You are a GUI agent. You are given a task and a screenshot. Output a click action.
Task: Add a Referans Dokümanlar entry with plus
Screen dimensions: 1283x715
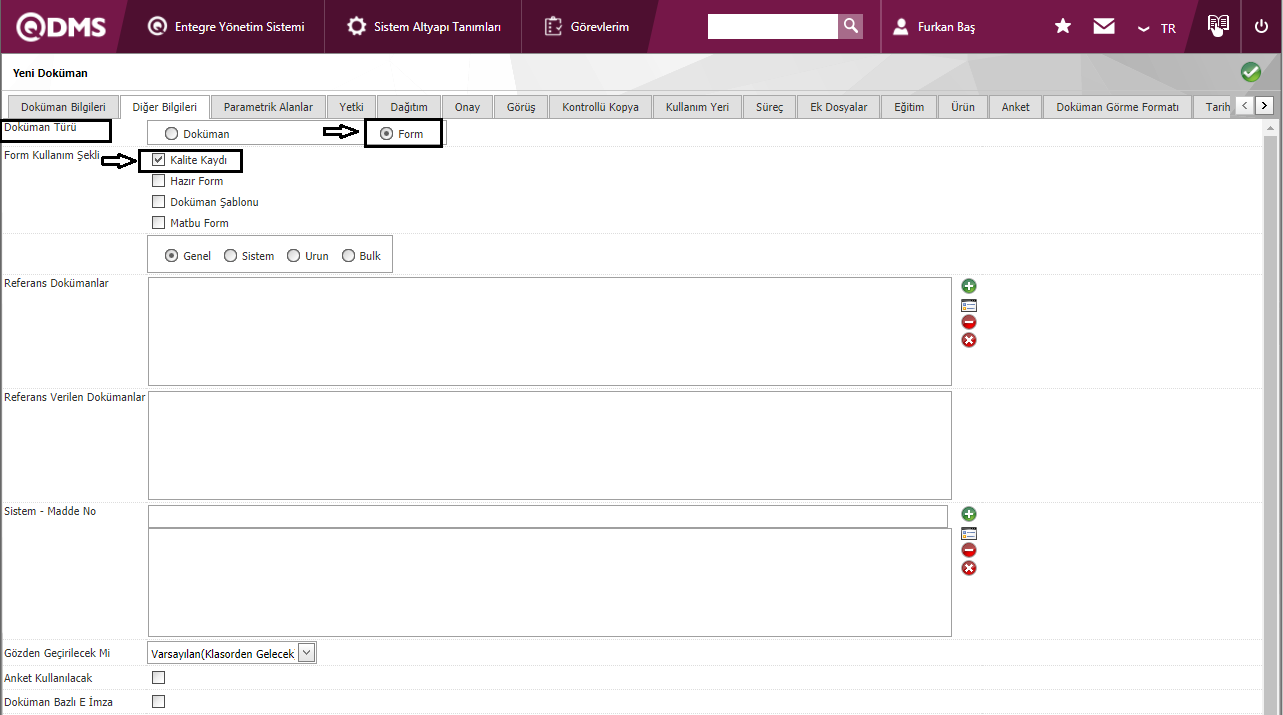click(968, 287)
